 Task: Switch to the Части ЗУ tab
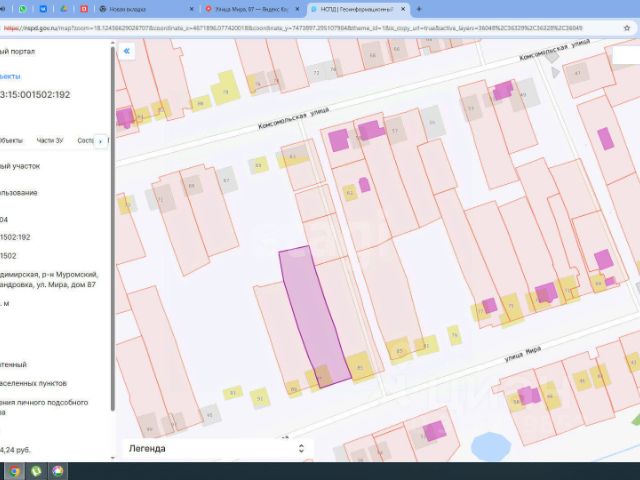(50, 140)
